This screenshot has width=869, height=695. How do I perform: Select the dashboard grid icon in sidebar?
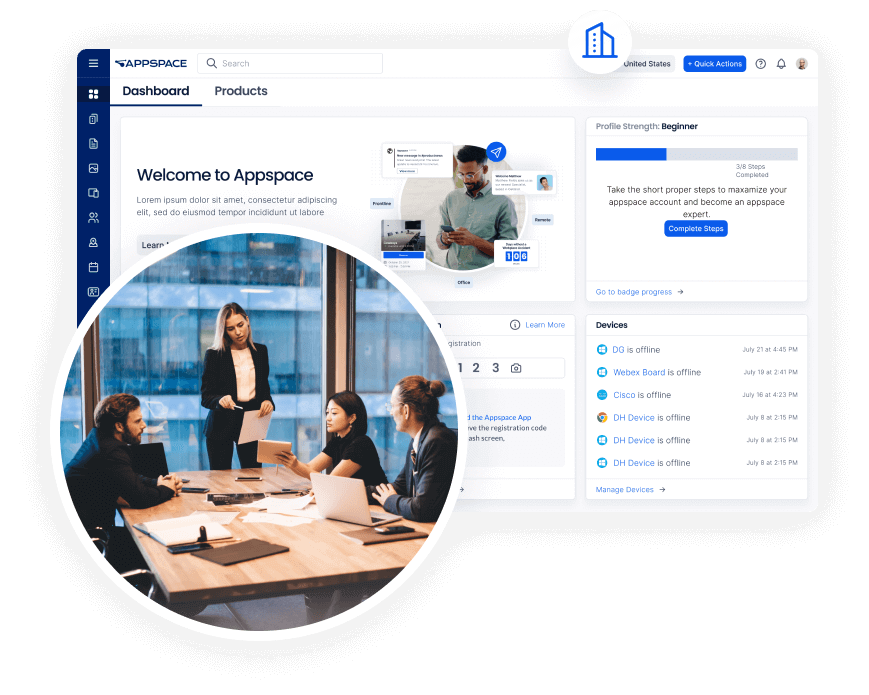[x=93, y=94]
